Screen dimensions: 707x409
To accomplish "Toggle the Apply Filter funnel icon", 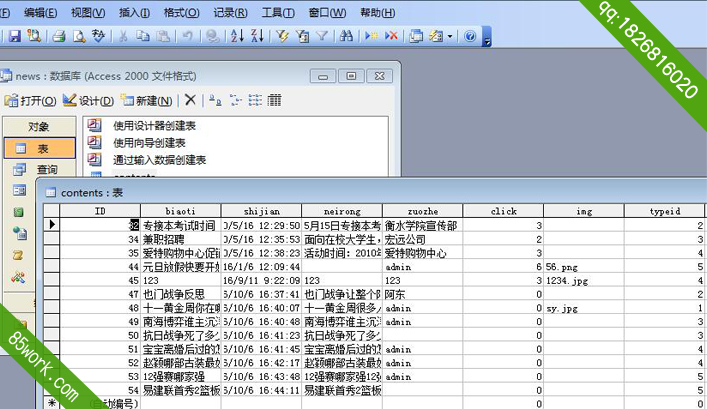I will 322,36.
